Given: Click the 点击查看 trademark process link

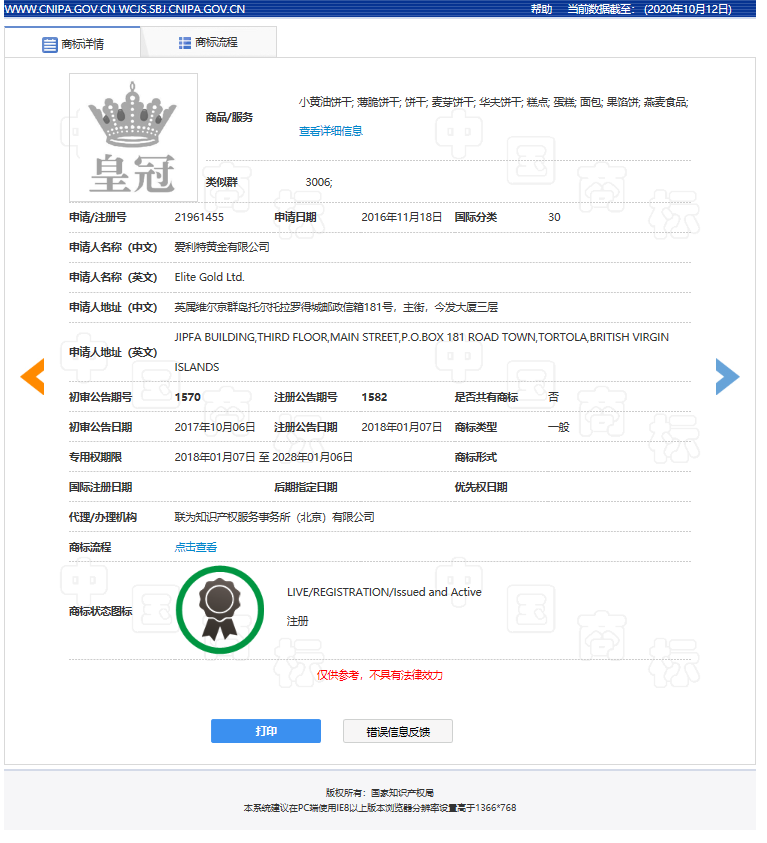Looking at the screenshot, I should point(195,547).
